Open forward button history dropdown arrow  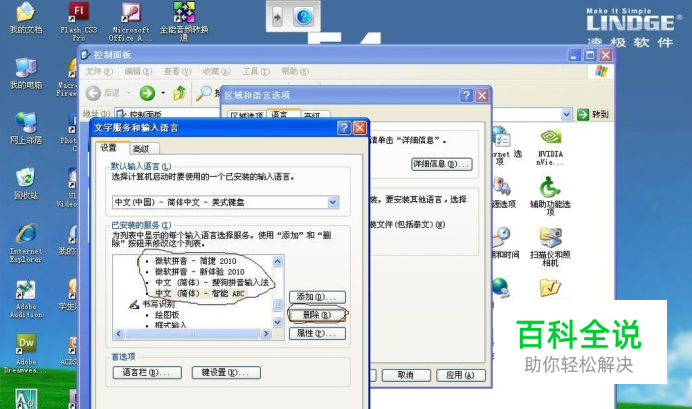(x=163, y=93)
